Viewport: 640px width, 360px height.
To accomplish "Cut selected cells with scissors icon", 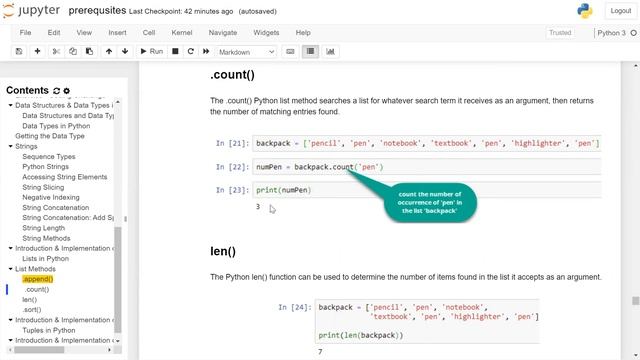I will 56,51.
